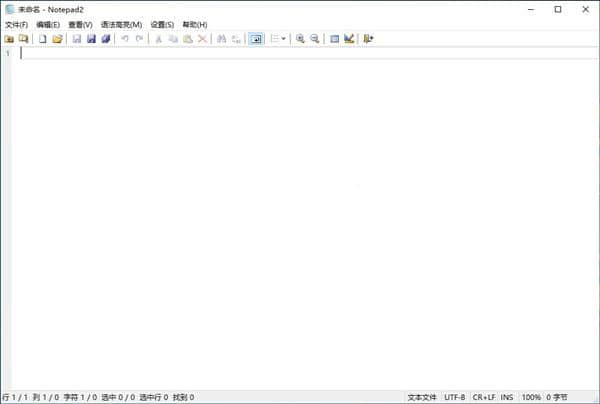
Task: Click the Paste clipboard icon
Action: 188,39
